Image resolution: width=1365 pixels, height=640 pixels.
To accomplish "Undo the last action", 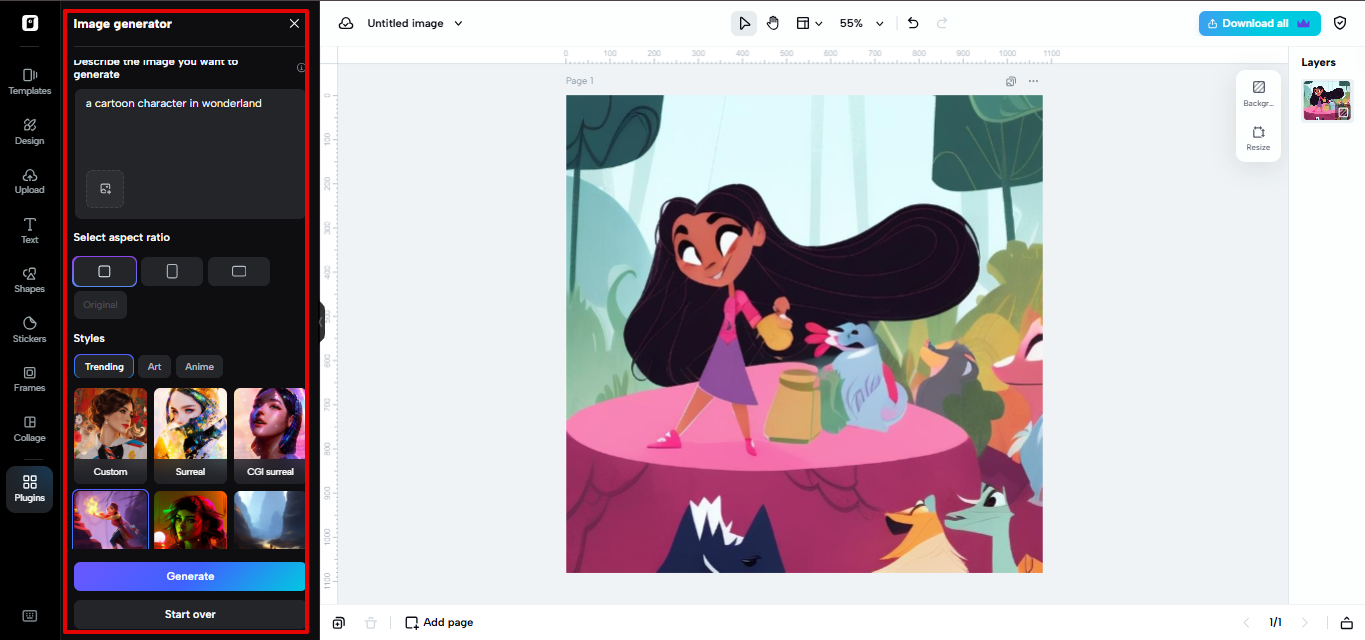I will coord(912,22).
